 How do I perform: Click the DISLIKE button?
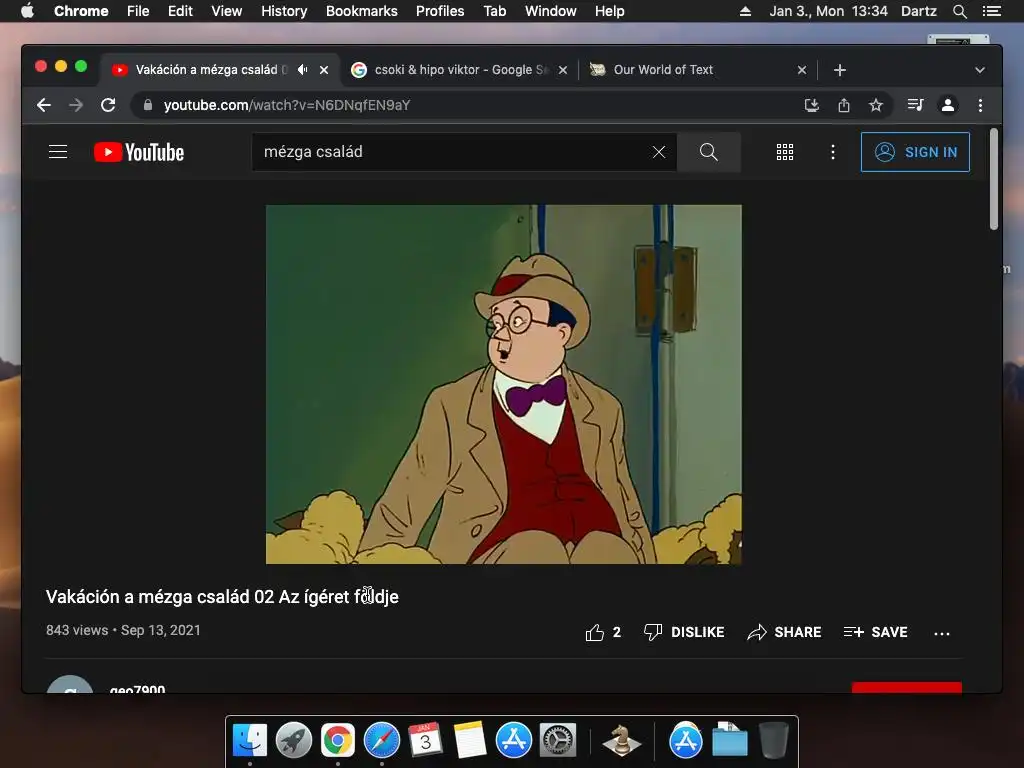click(684, 632)
